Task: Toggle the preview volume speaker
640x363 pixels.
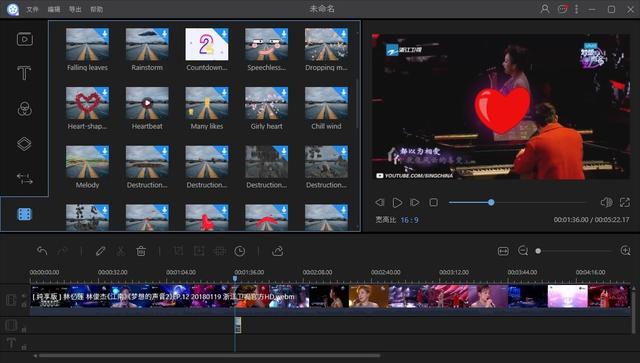Action: tap(606, 202)
